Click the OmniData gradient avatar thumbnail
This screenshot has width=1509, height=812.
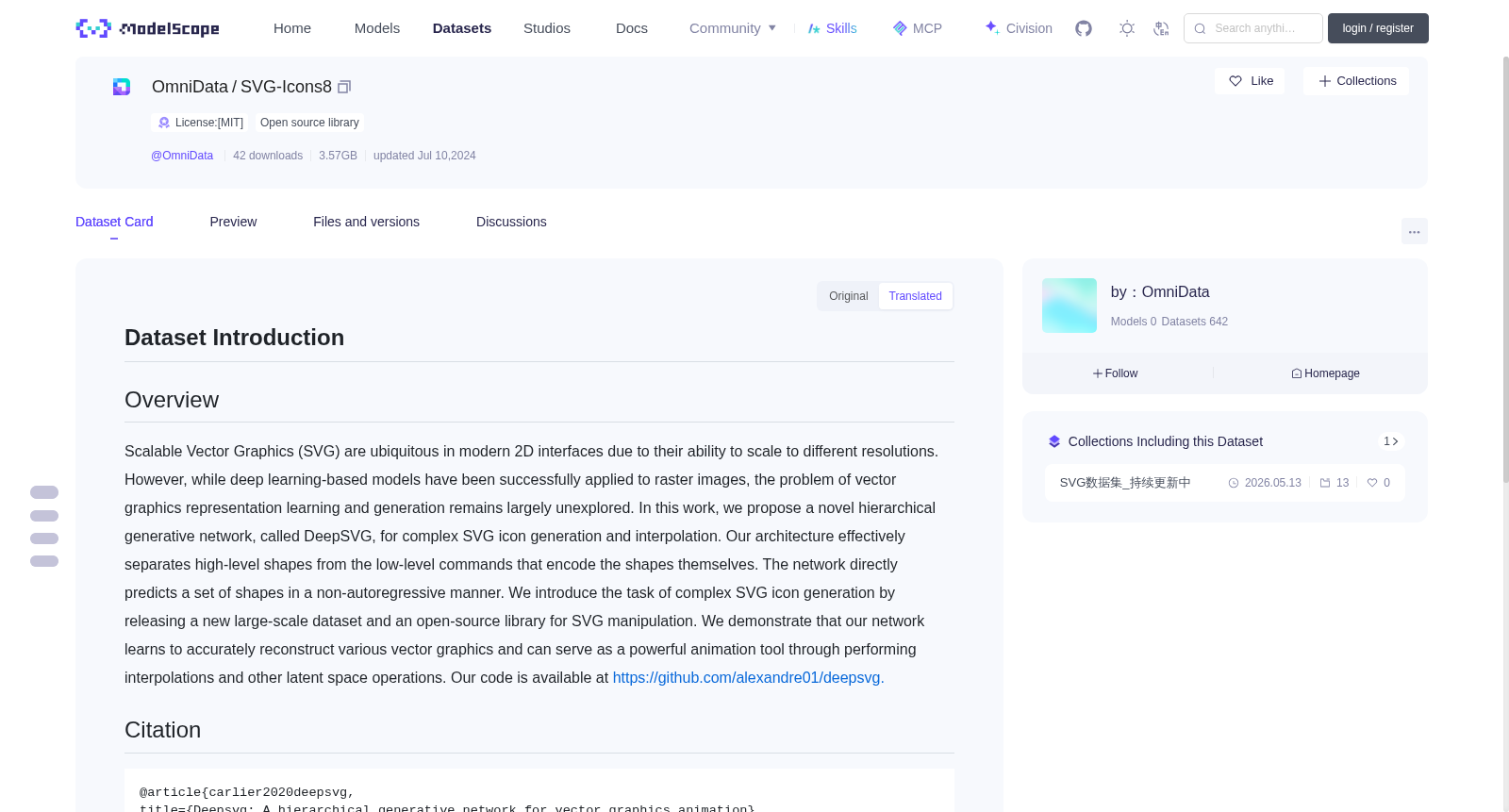pyautogui.click(x=1070, y=306)
